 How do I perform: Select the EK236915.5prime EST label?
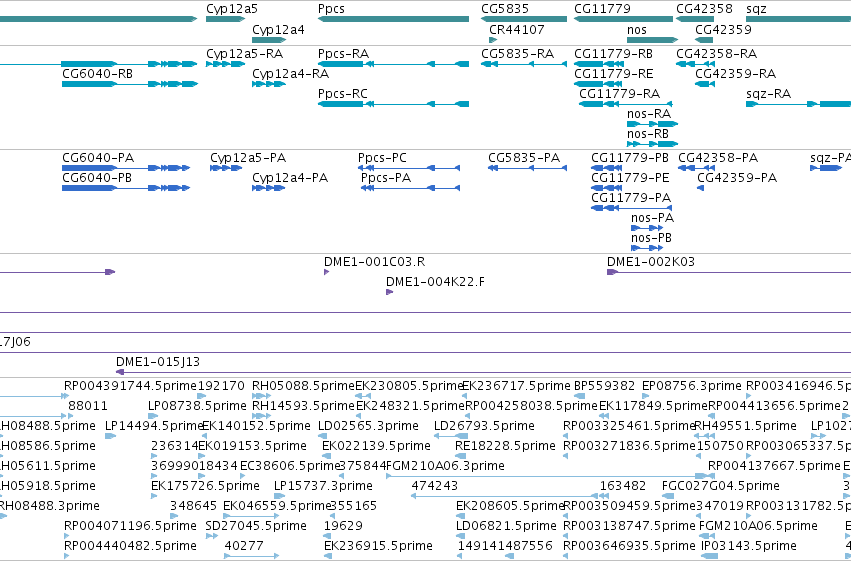[378, 546]
